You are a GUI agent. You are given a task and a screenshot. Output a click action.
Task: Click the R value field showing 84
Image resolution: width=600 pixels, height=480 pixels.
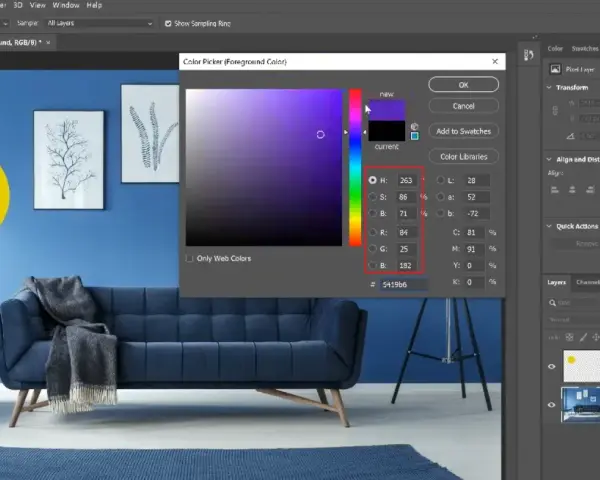pos(406,232)
